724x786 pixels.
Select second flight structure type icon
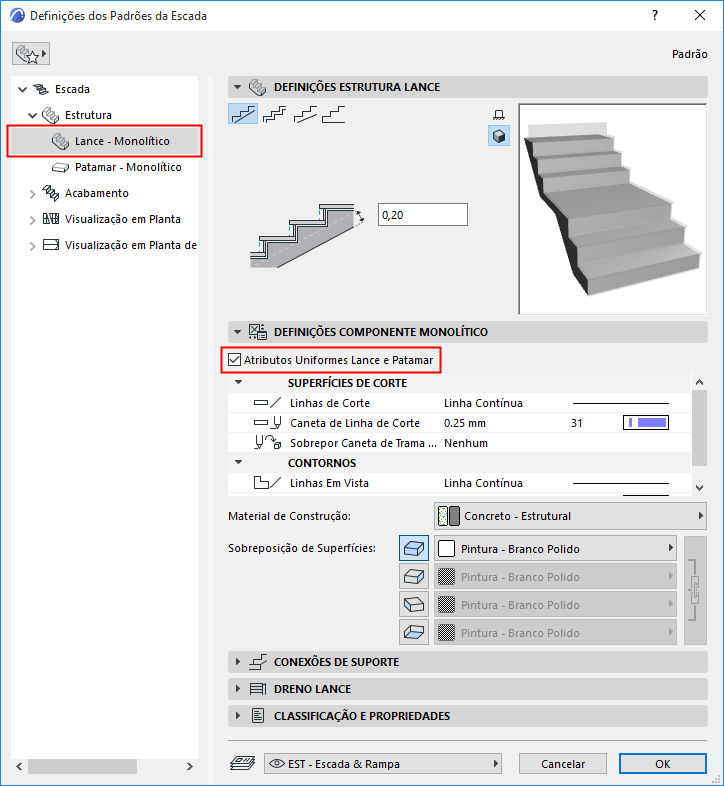click(274, 115)
